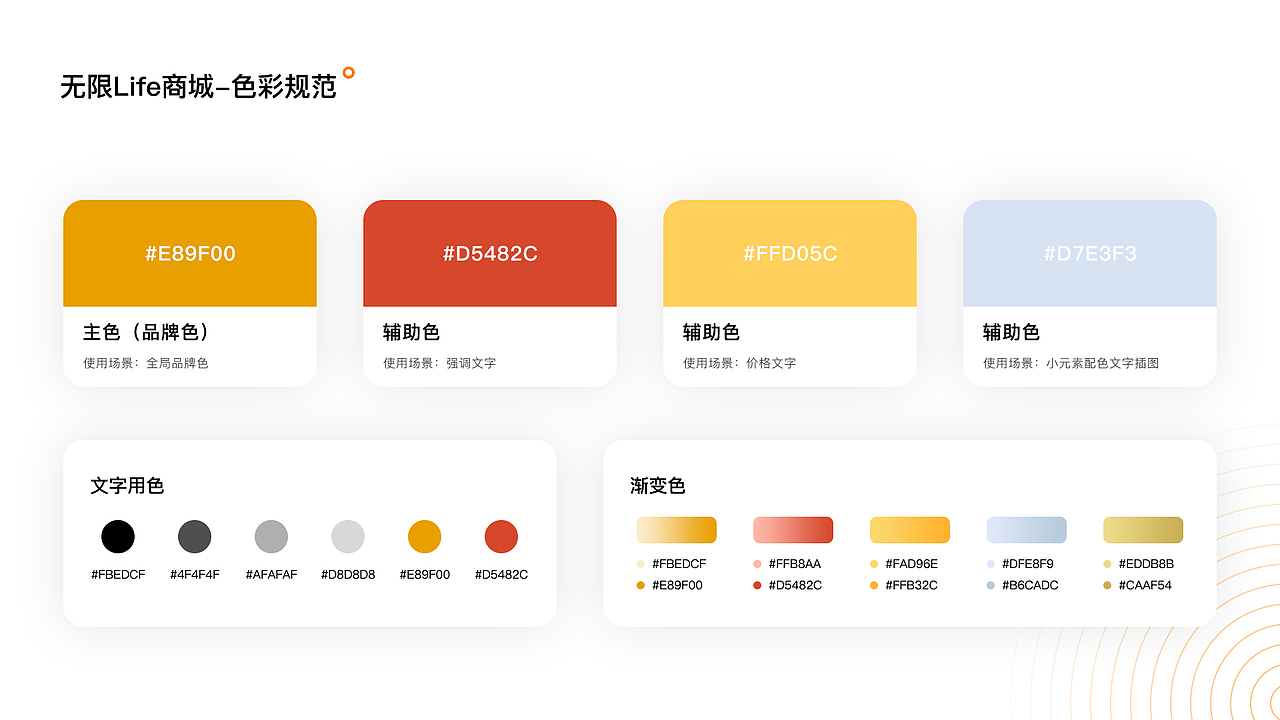Click the small circle logo above the title
This screenshot has height=720, width=1280.
348,72
